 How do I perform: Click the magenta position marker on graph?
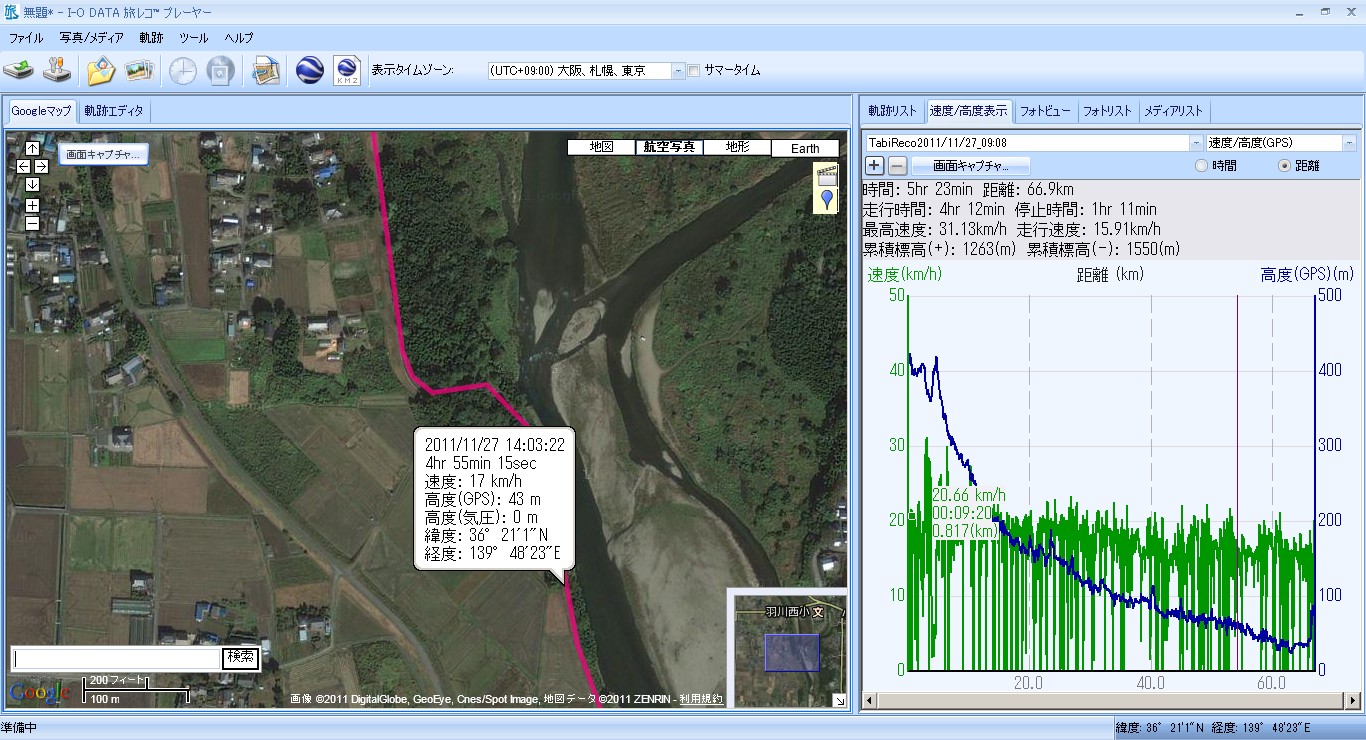coord(1238,482)
